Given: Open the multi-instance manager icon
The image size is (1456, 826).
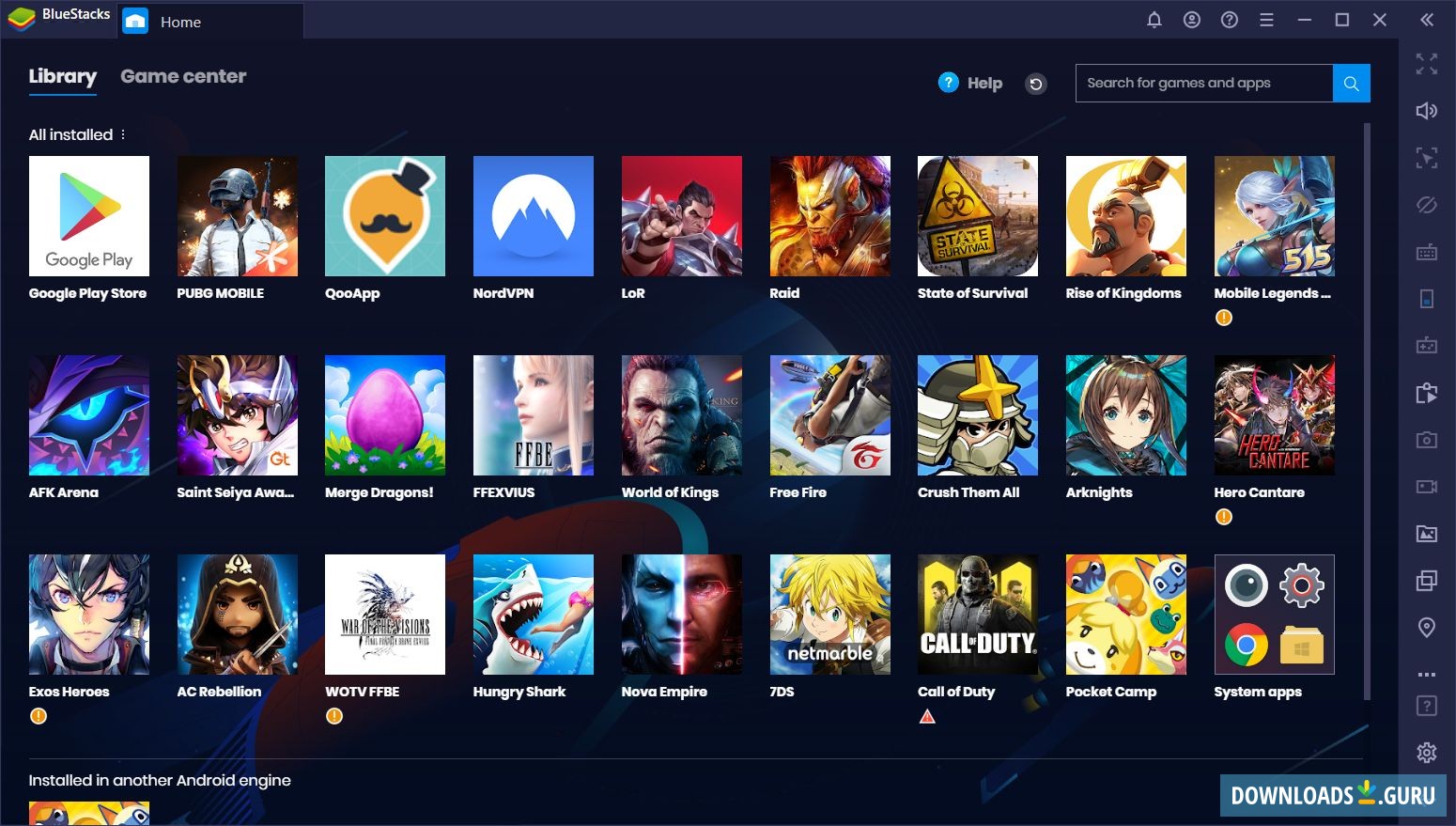Looking at the screenshot, I should (1427, 581).
